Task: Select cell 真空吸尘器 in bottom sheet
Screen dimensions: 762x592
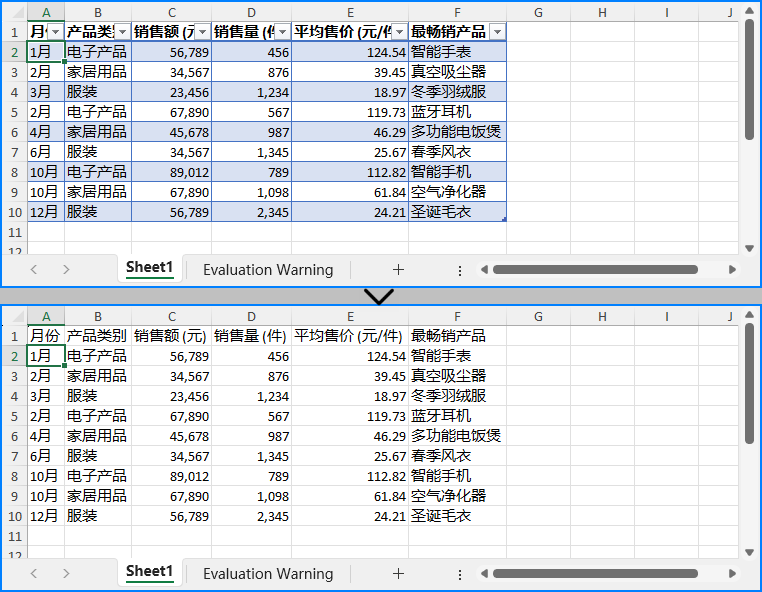Action: [x=457, y=376]
